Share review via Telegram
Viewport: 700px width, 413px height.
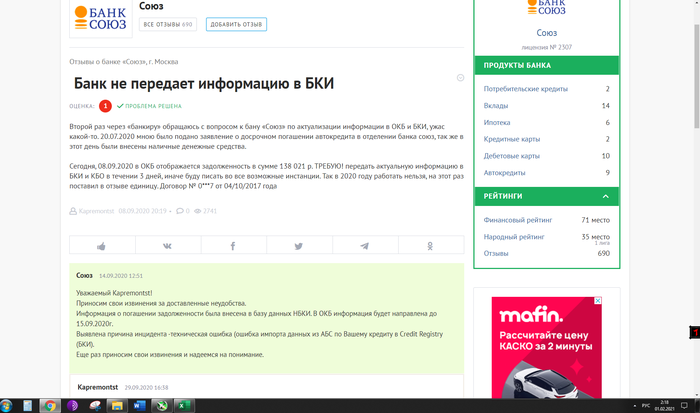click(365, 246)
